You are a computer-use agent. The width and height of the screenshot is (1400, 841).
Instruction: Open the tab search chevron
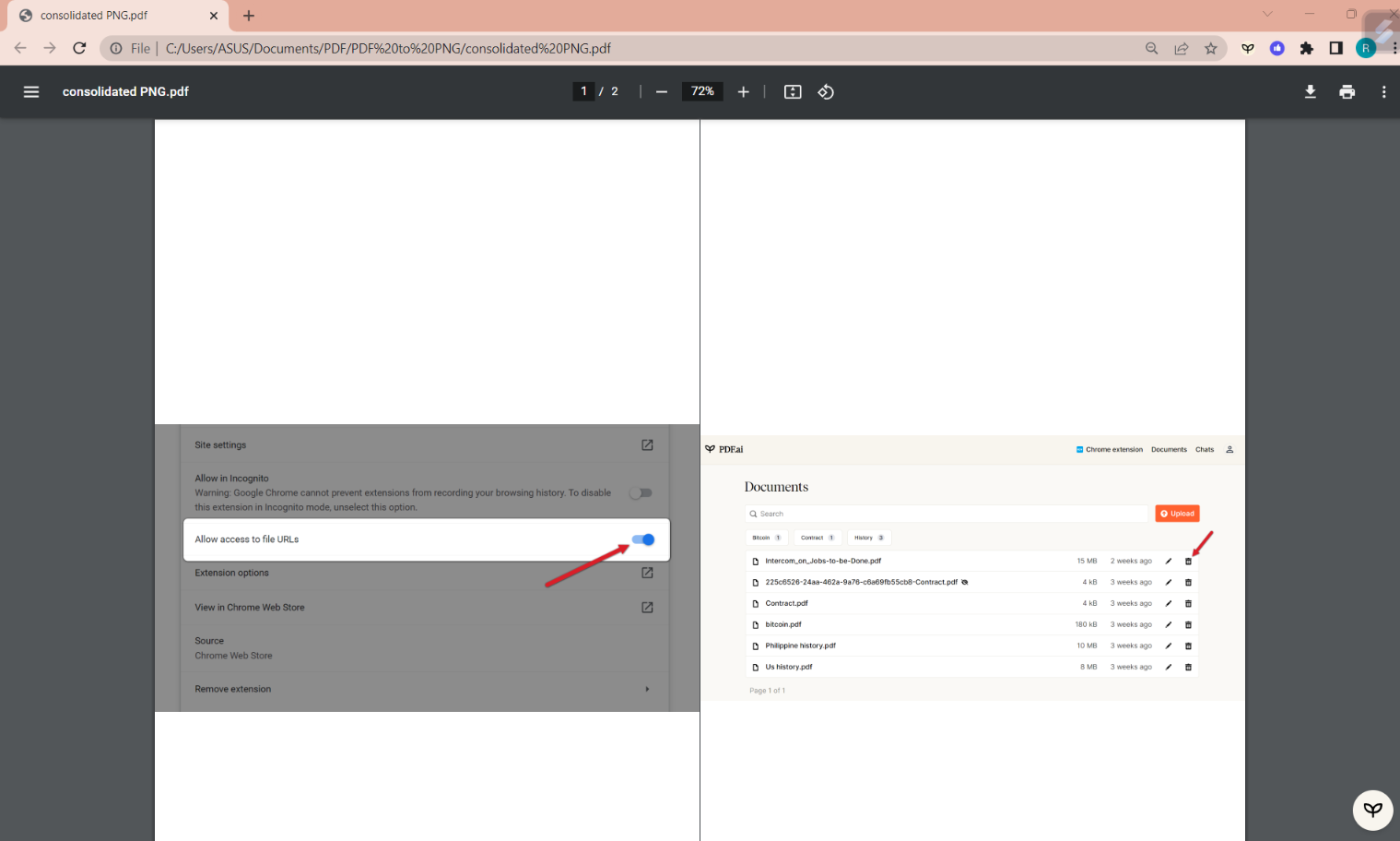[x=1267, y=14]
